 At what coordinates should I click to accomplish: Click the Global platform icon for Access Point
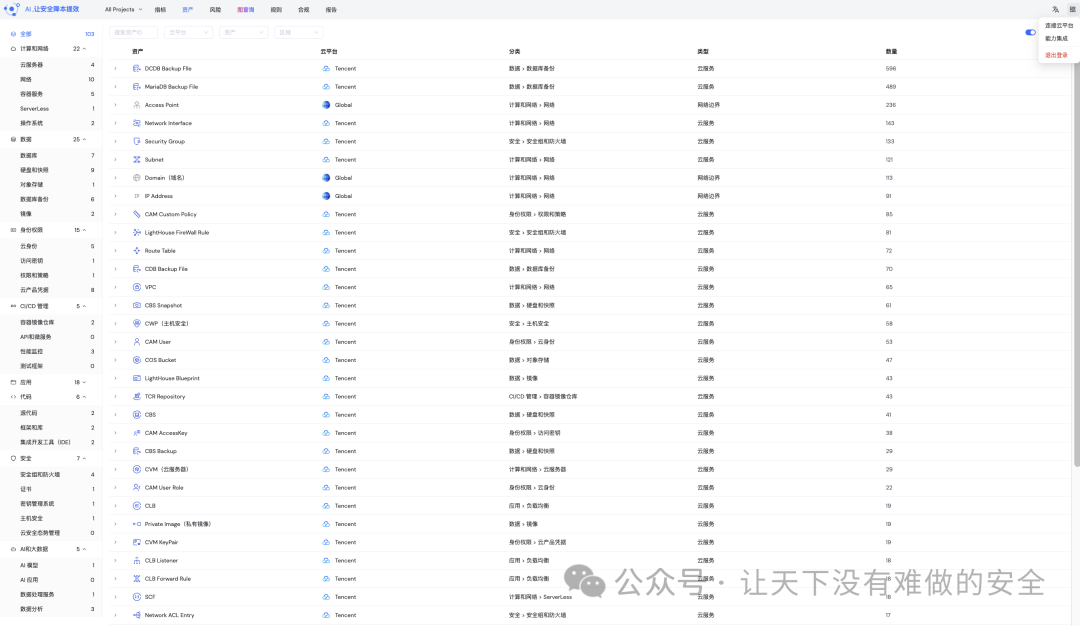tap(326, 105)
